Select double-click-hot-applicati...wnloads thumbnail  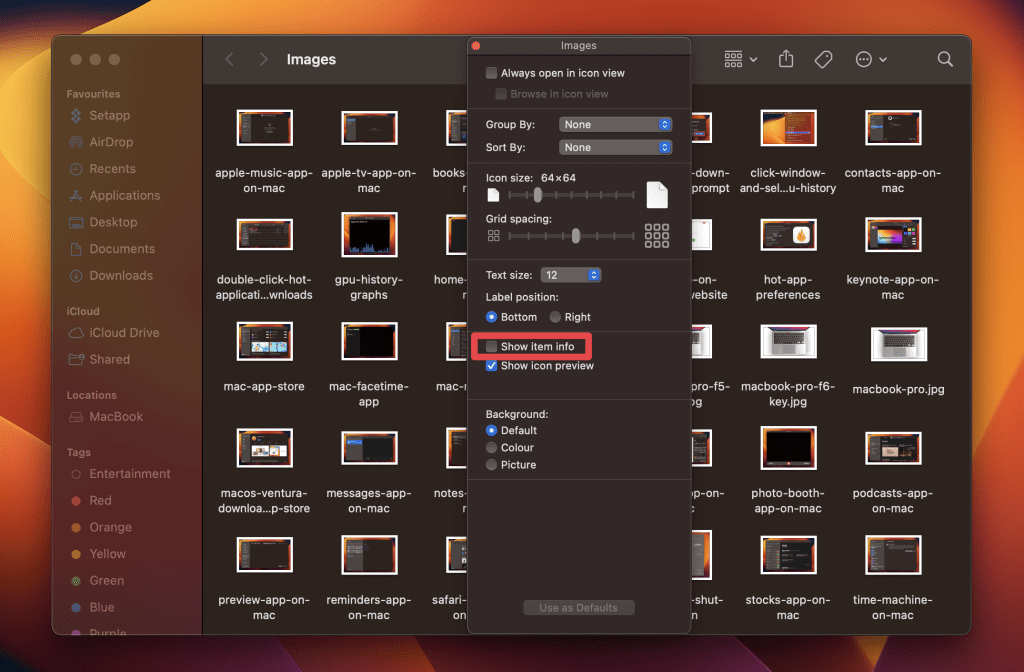(x=264, y=234)
